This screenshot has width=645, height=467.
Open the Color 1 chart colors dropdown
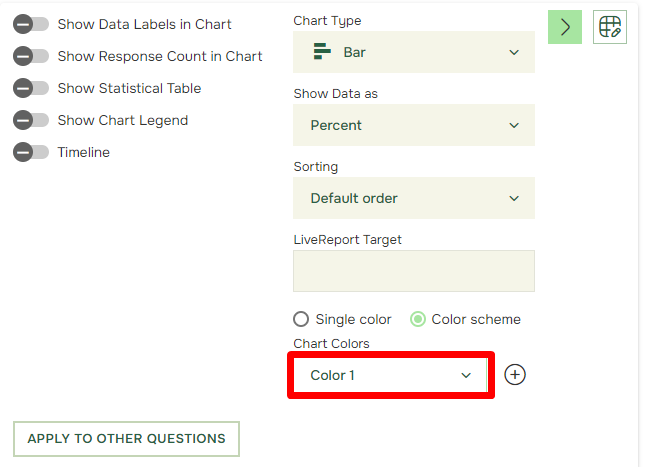[x=391, y=375]
